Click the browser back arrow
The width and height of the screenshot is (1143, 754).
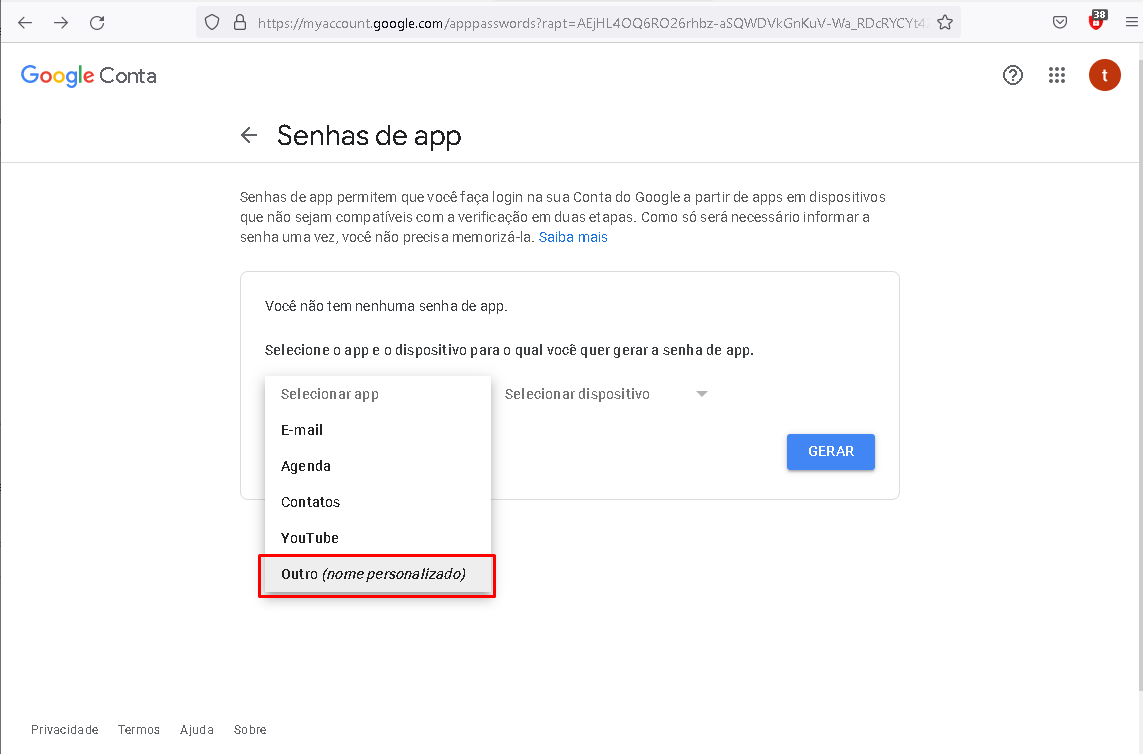click(25, 23)
